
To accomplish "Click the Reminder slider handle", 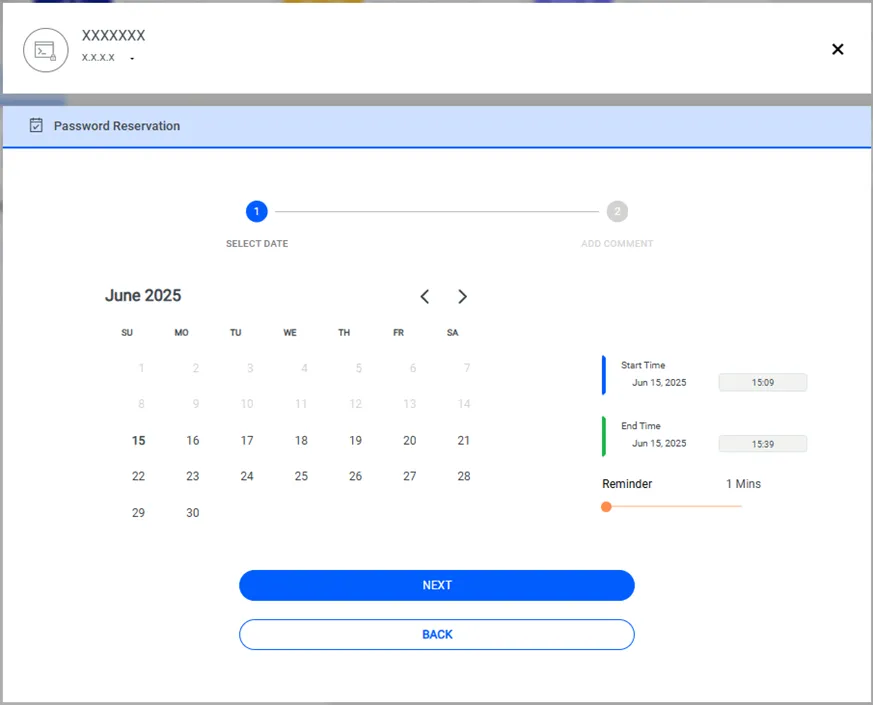I will (x=606, y=507).
